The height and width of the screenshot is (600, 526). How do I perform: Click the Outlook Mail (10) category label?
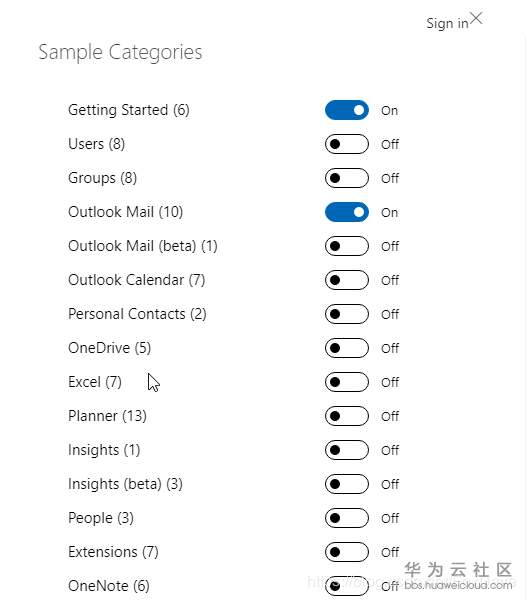click(125, 212)
